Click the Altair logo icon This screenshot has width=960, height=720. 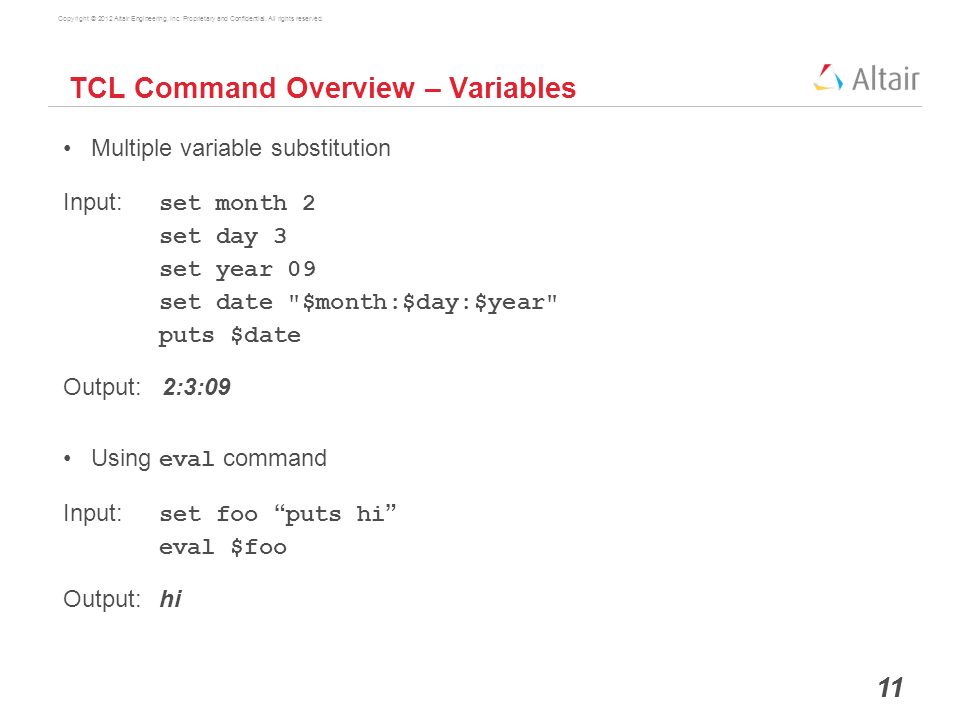828,78
